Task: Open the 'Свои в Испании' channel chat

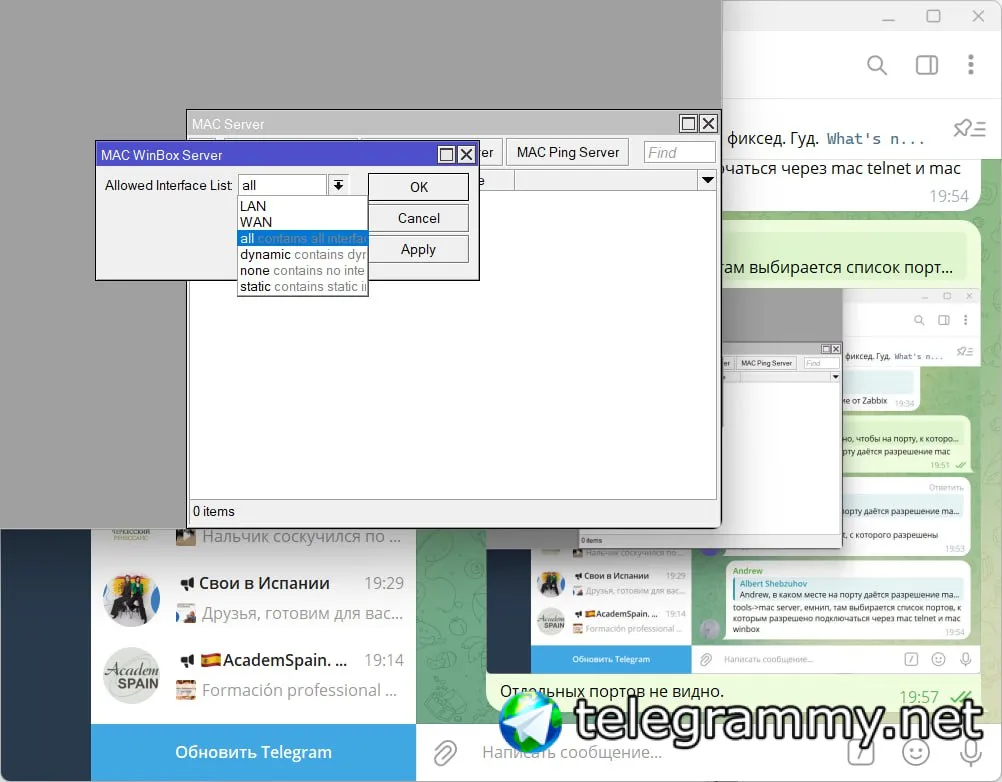Action: pyautogui.click(x=254, y=599)
